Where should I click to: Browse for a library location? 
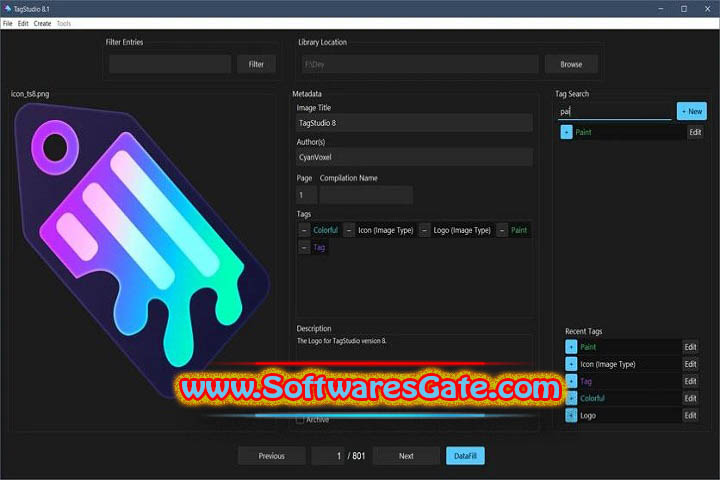tap(571, 64)
